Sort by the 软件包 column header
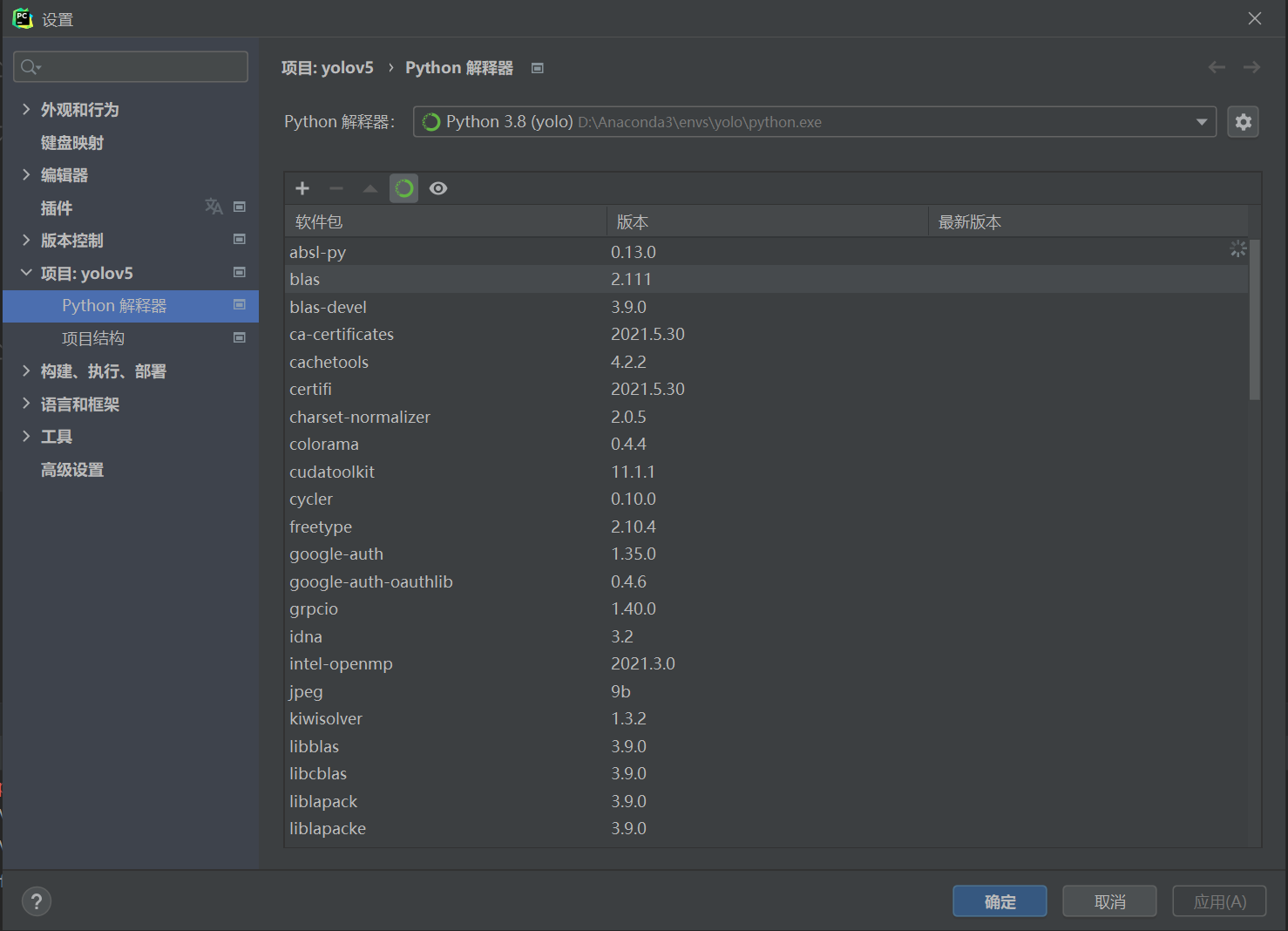Viewport: 1288px width, 931px height. 445,221
